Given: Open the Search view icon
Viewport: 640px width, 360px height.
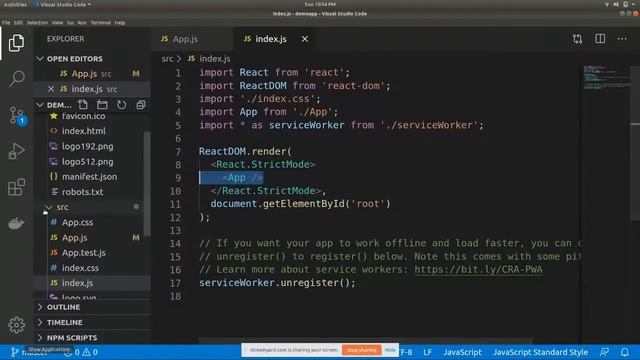Looking at the screenshot, I should point(16,78).
